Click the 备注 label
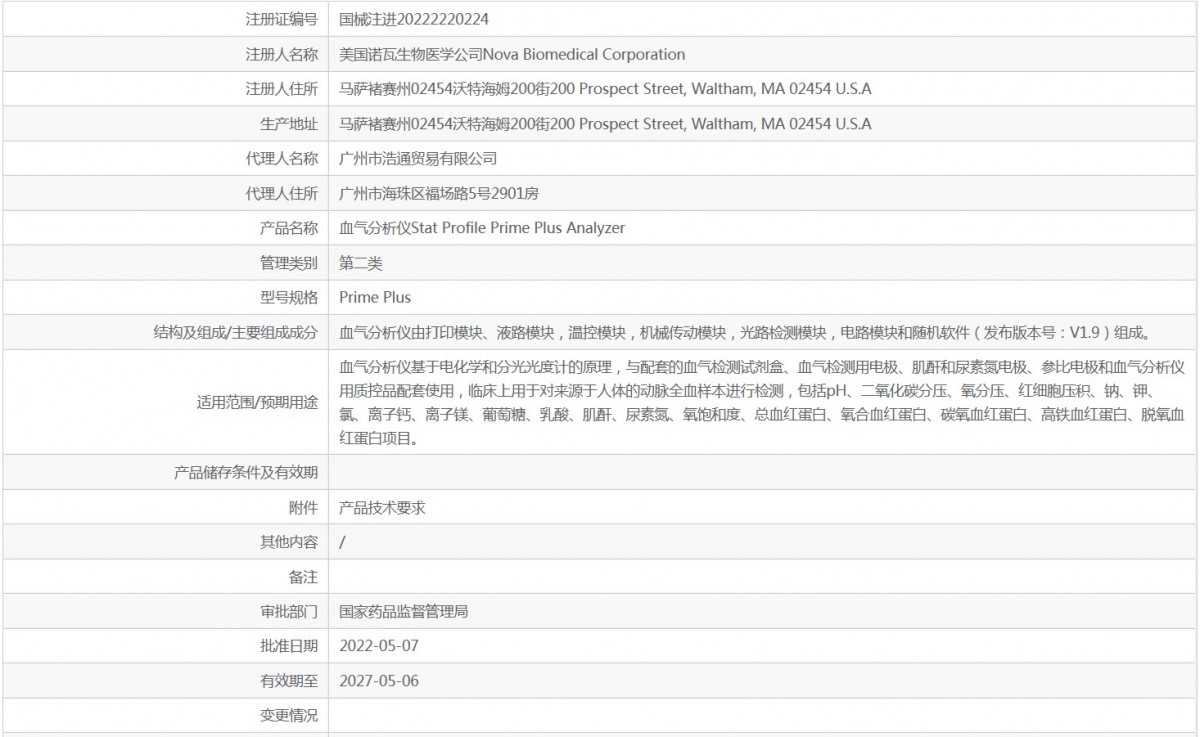 click(303, 576)
